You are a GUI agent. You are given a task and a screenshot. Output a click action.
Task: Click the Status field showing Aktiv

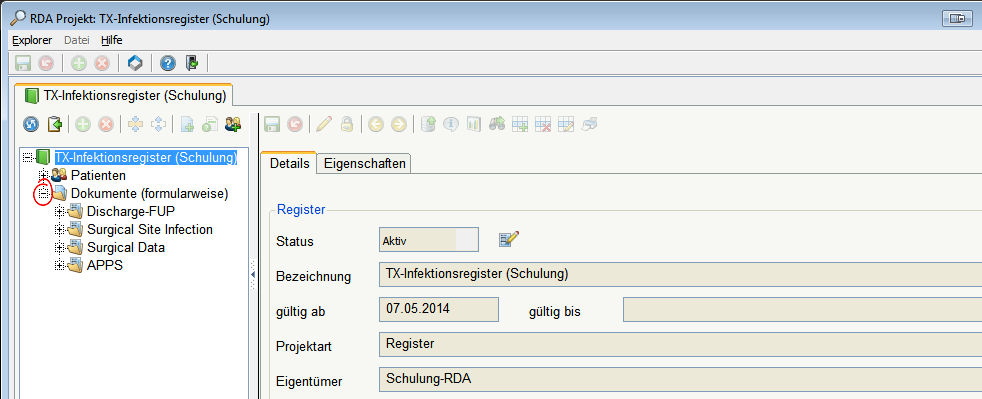[428, 240]
